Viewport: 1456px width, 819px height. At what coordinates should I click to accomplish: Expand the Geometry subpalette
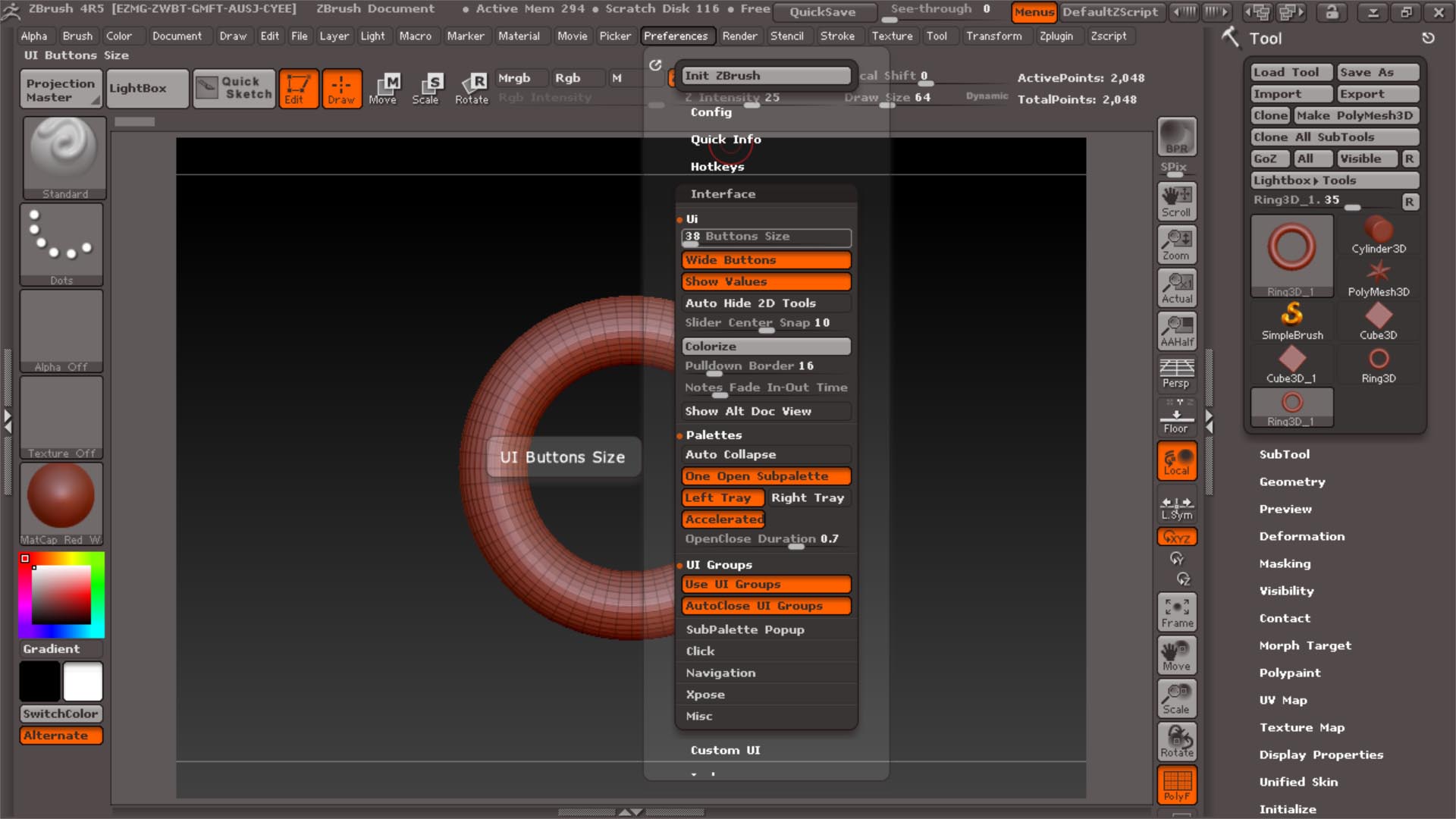(x=1292, y=482)
